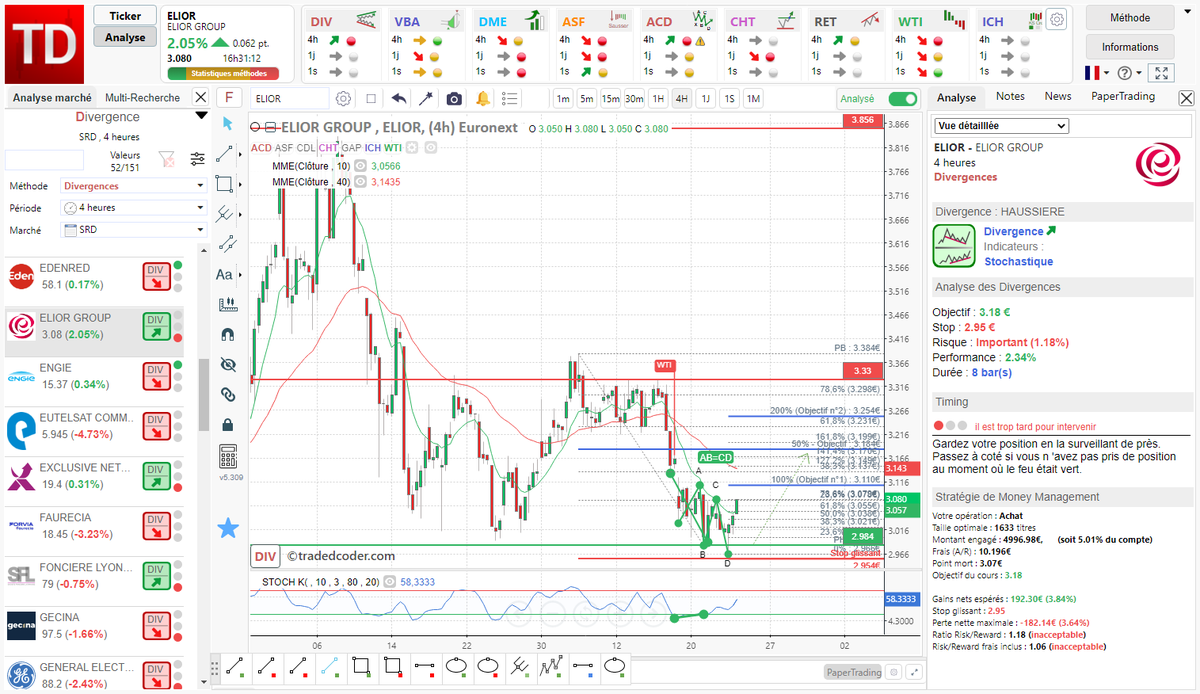1200x694 pixels.
Task: Click the Informations button
Action: (x=1130, y=47)
